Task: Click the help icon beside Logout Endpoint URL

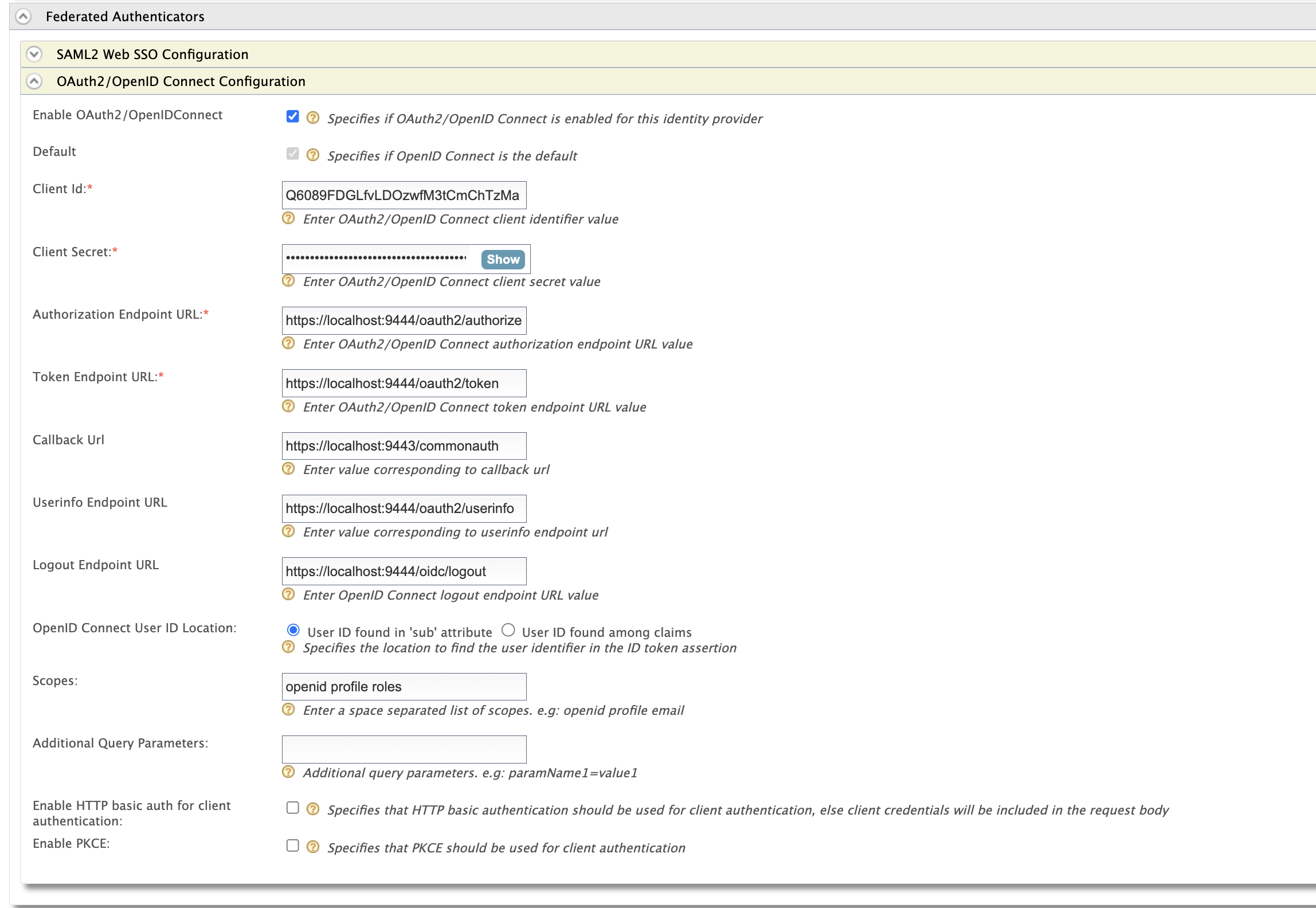Action: (x=289, y=594)
